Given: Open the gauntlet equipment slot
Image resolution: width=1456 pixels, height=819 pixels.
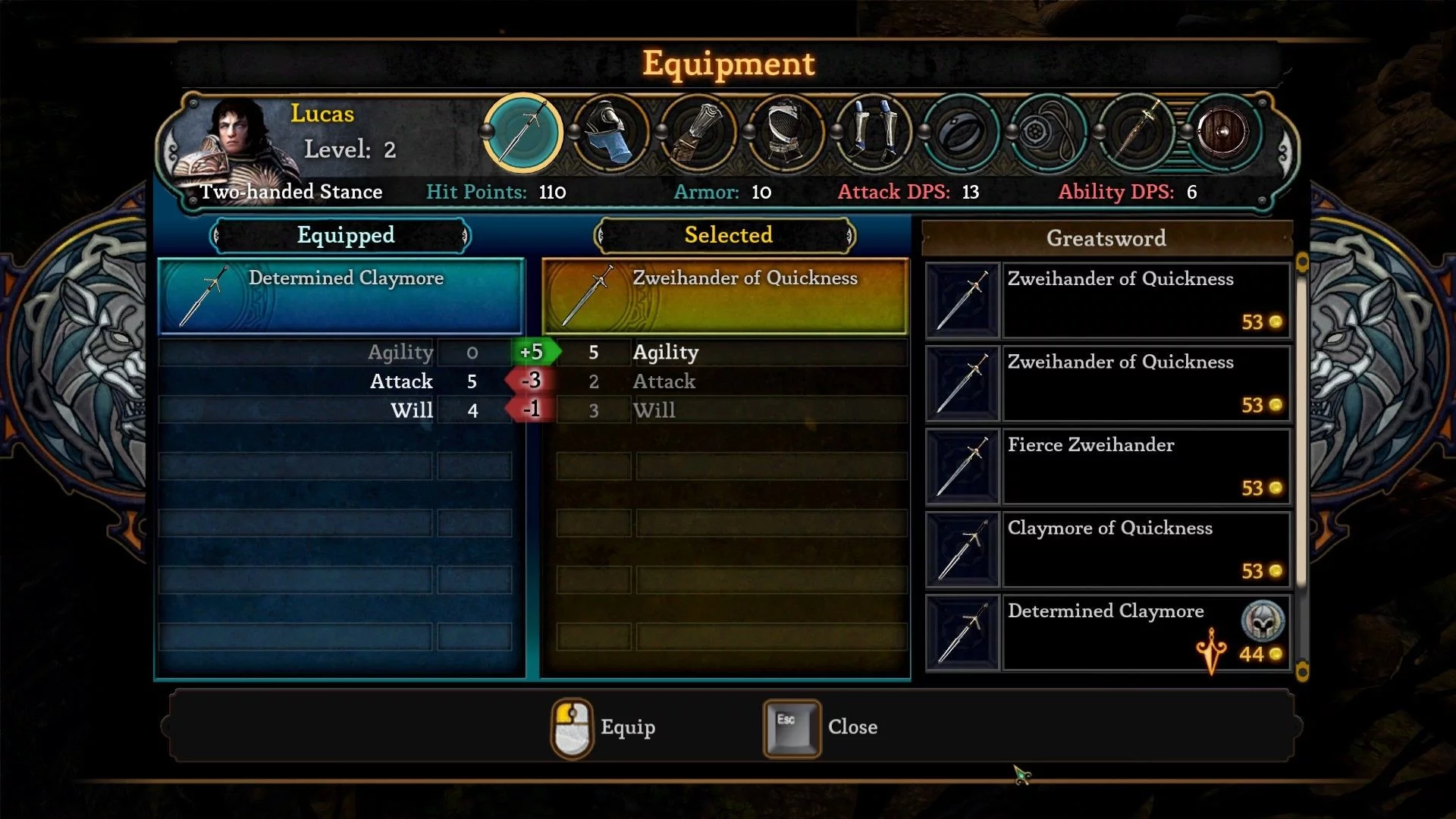Looking at the screenshot, I should click(698, 133).
